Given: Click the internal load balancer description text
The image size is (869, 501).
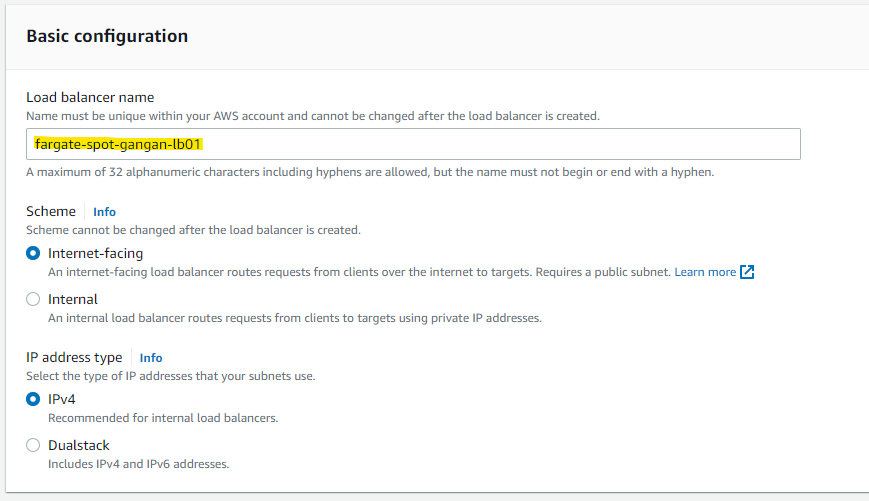Looking at the screenshot, I should [x=294, y=318].
